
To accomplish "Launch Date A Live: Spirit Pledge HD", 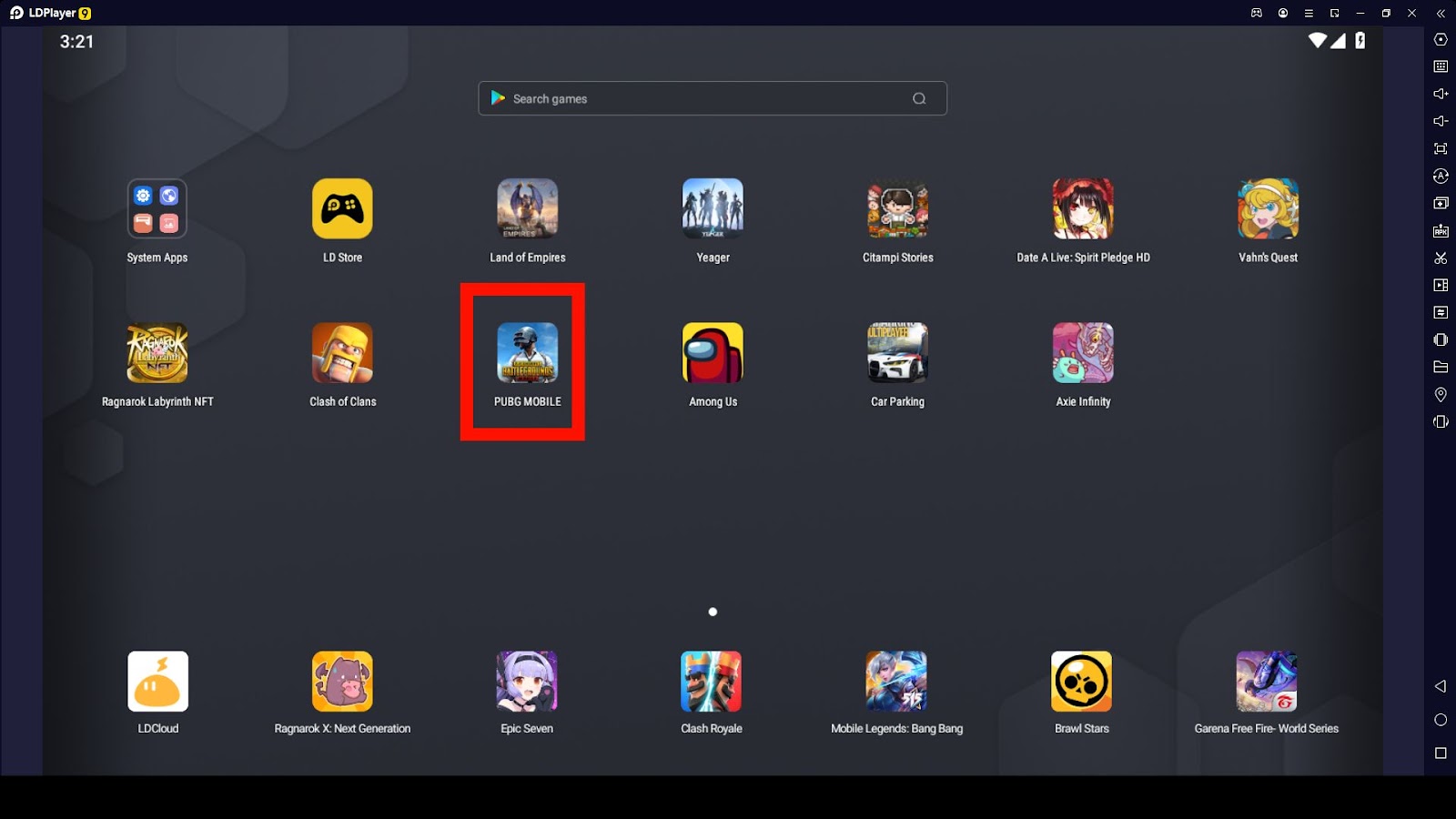I will click(x=1083, y=208).
